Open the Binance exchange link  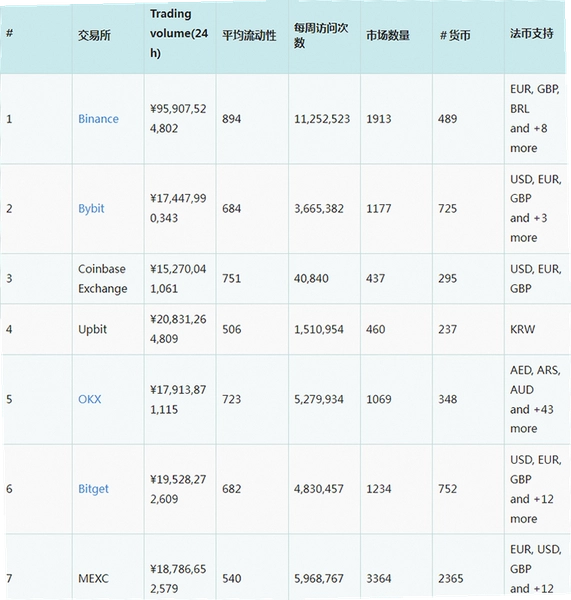(98, 119)
